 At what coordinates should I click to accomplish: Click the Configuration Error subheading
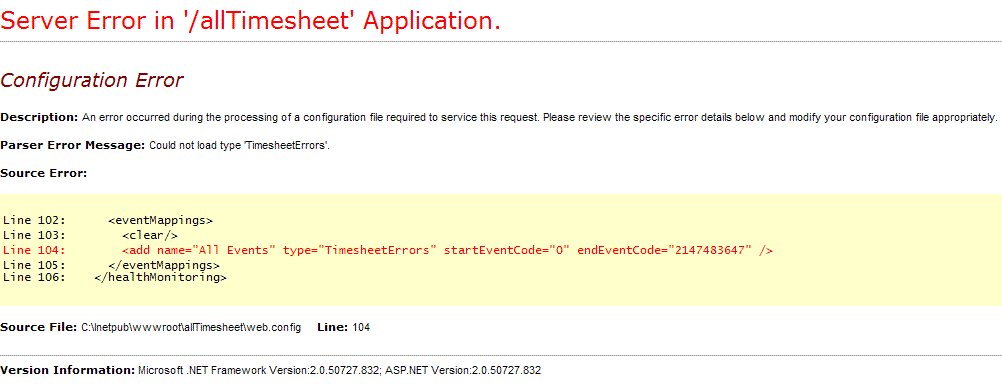(92, 80)
